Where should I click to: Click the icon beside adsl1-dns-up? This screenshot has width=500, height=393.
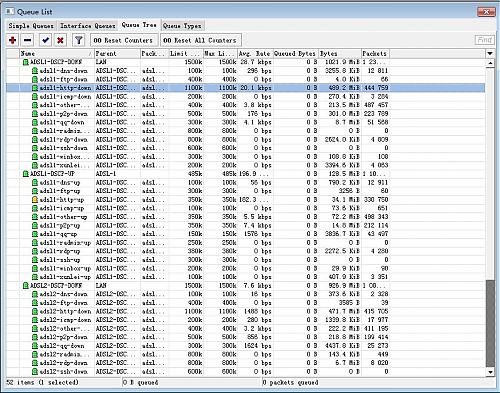[x=35, y=183]
